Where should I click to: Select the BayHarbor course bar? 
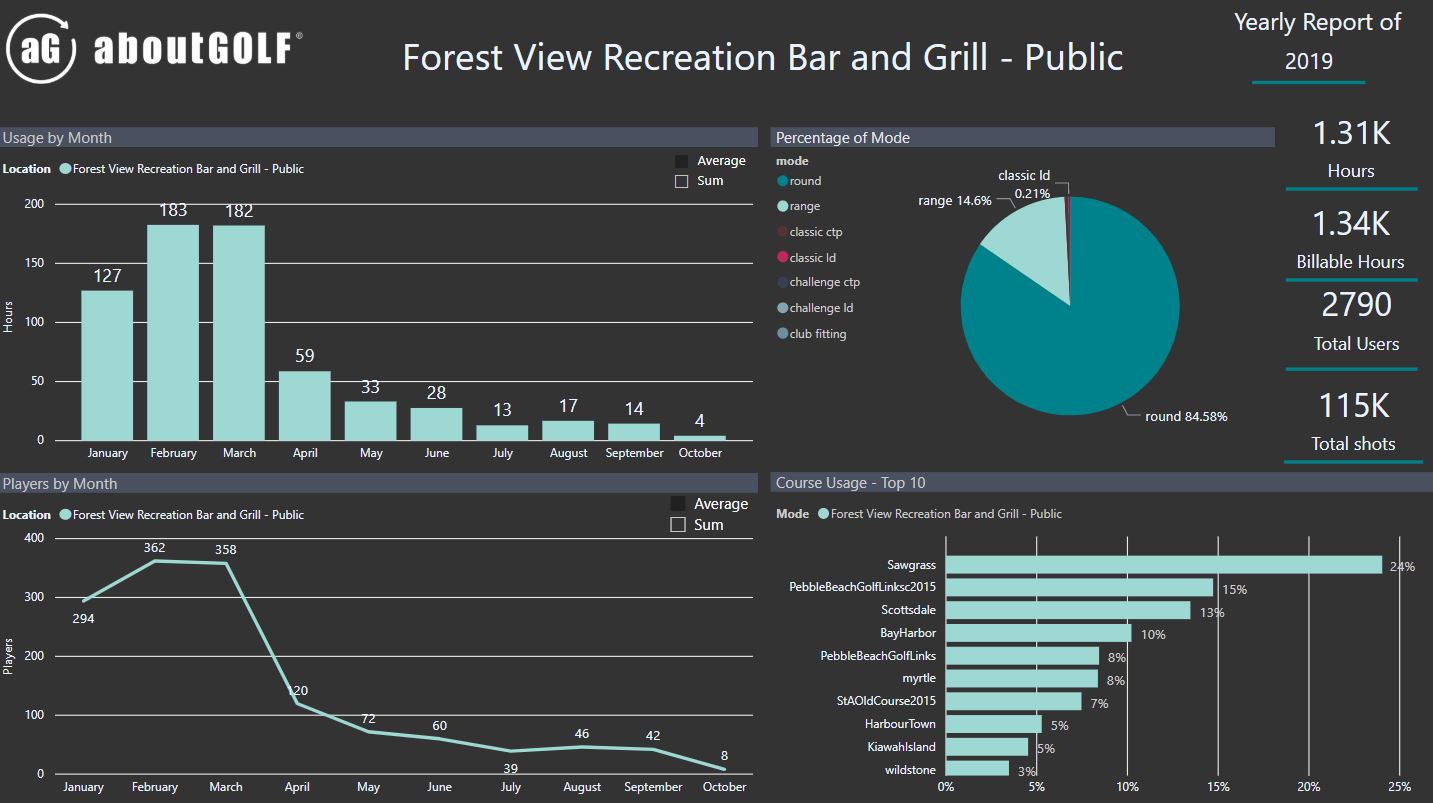tap(1039, 633)
